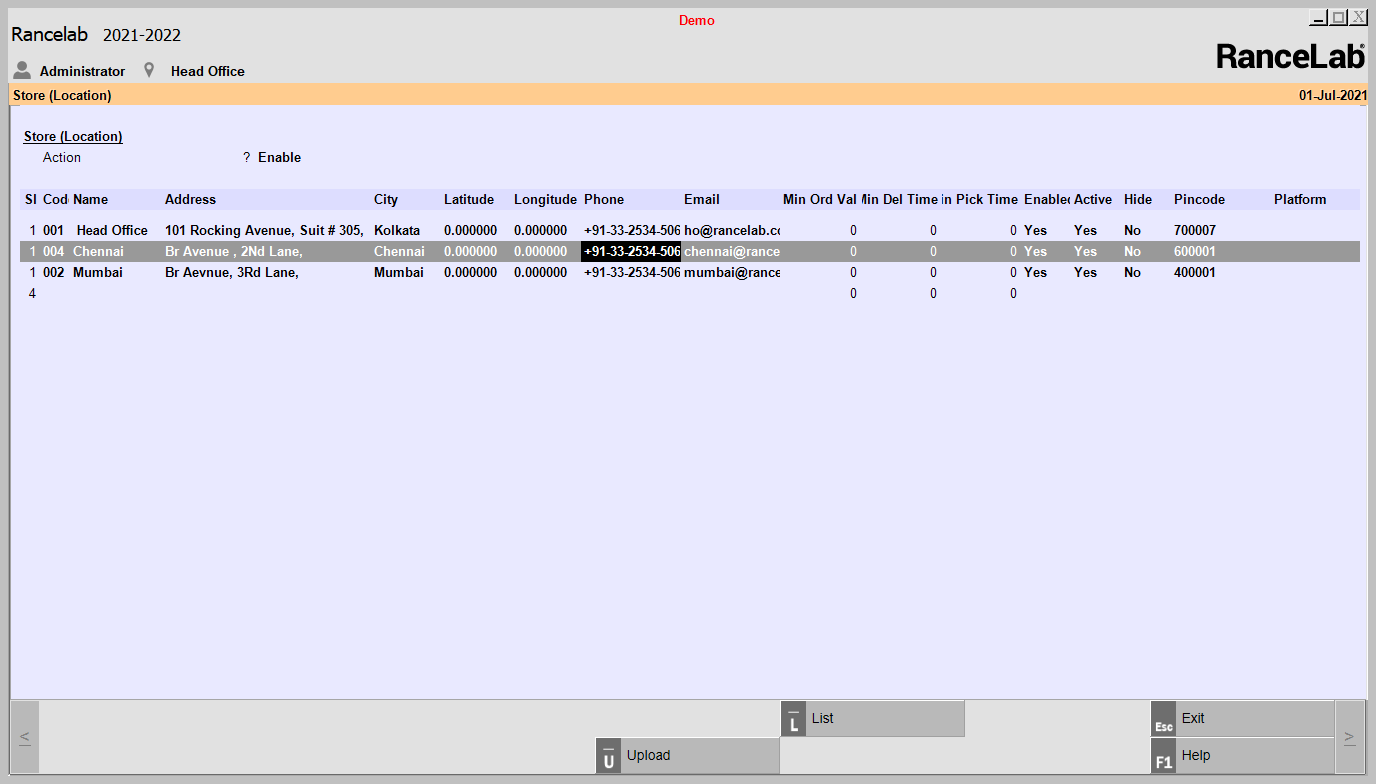Image resolution: width=1376 pixels, height=784 pixels.
Task: Select the Head Office store name cell
Action: coord(112,231)
